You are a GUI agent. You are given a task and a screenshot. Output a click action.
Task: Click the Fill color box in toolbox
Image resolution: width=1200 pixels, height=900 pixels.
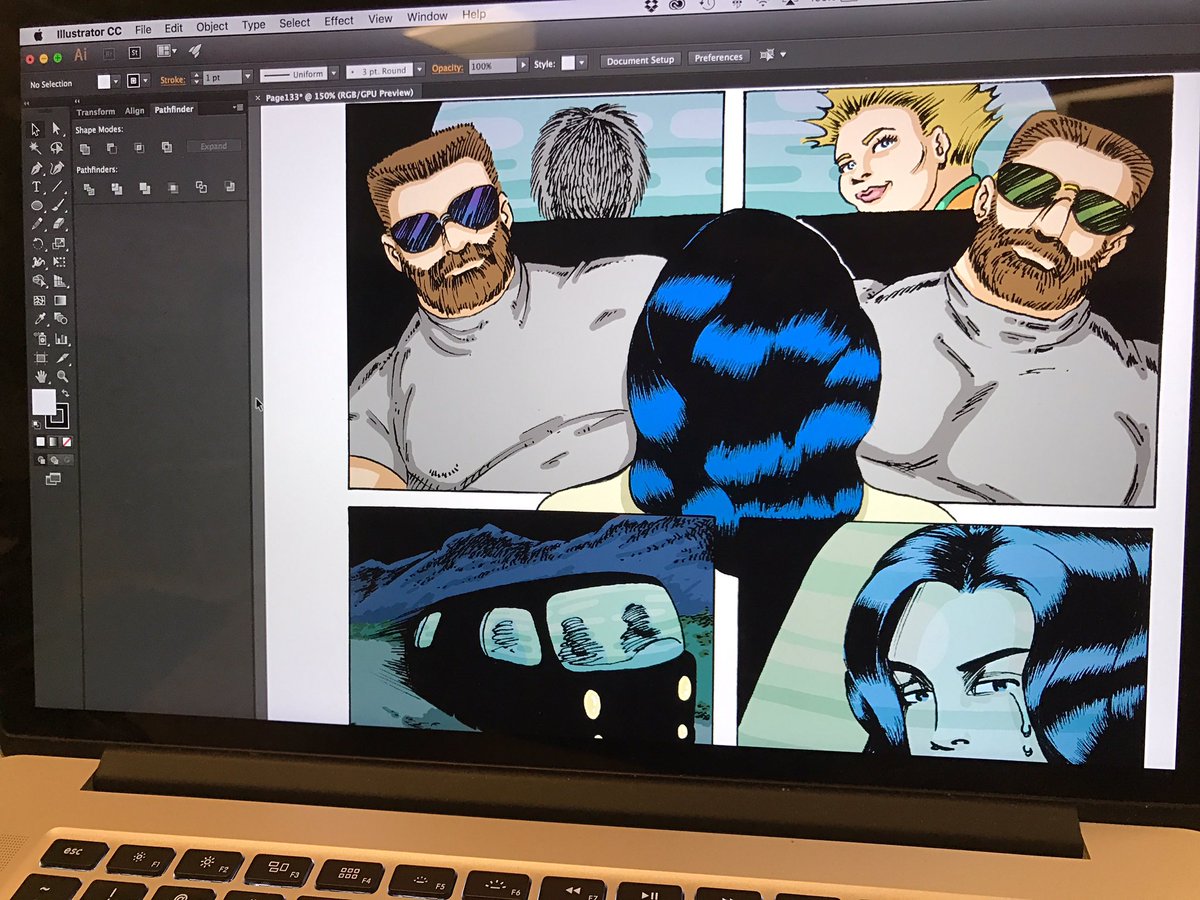(x=44, y=401)
